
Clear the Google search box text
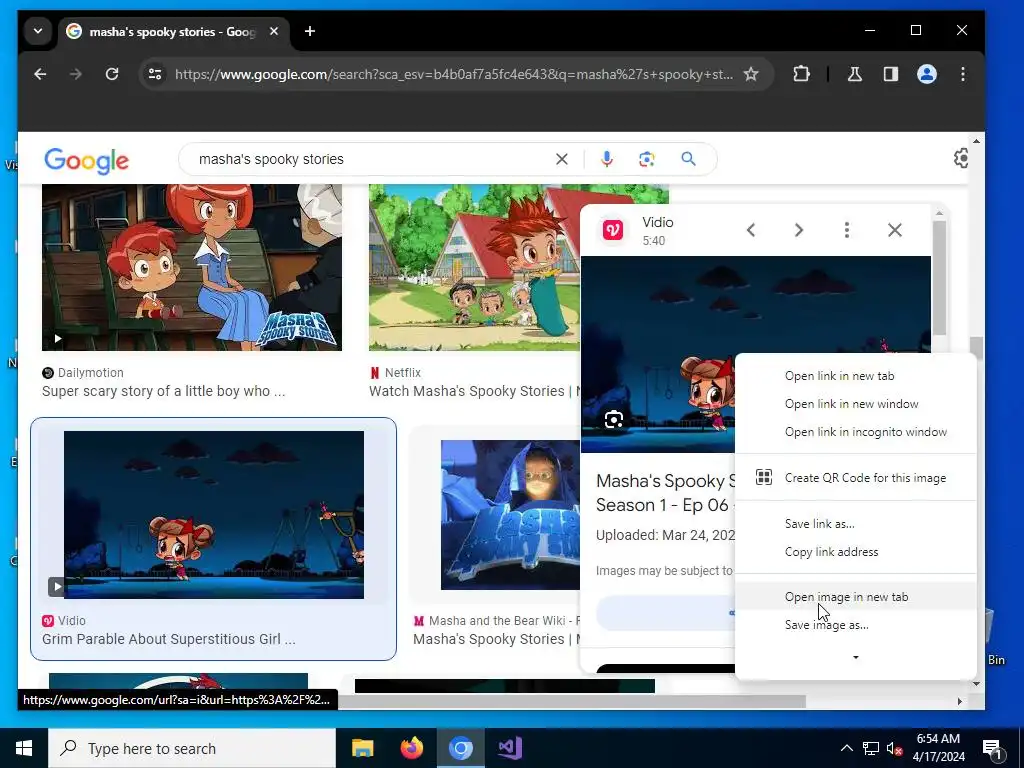(562, 159)
